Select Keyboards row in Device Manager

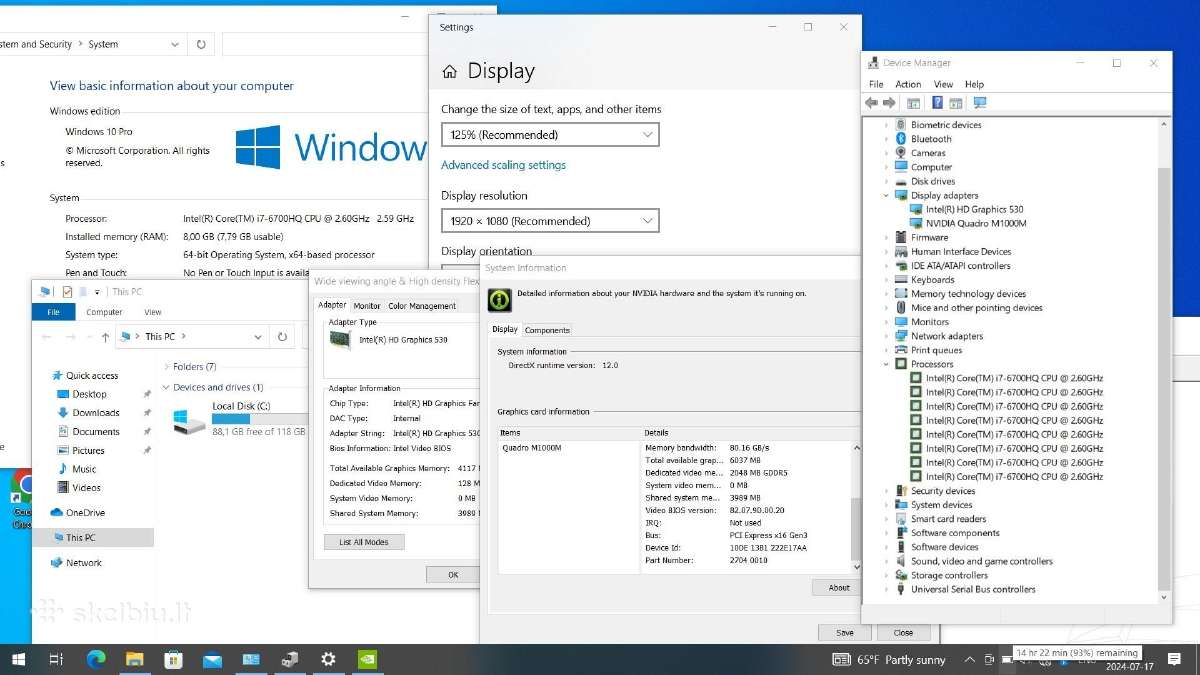click(x=933, y=280)
